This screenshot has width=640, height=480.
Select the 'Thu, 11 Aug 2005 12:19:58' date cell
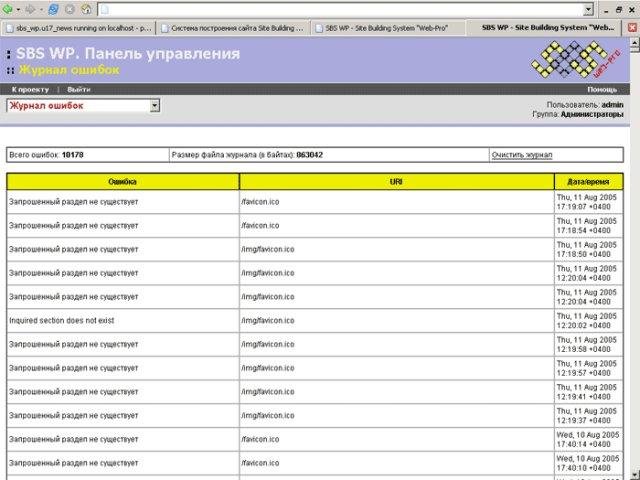(588, 344)
